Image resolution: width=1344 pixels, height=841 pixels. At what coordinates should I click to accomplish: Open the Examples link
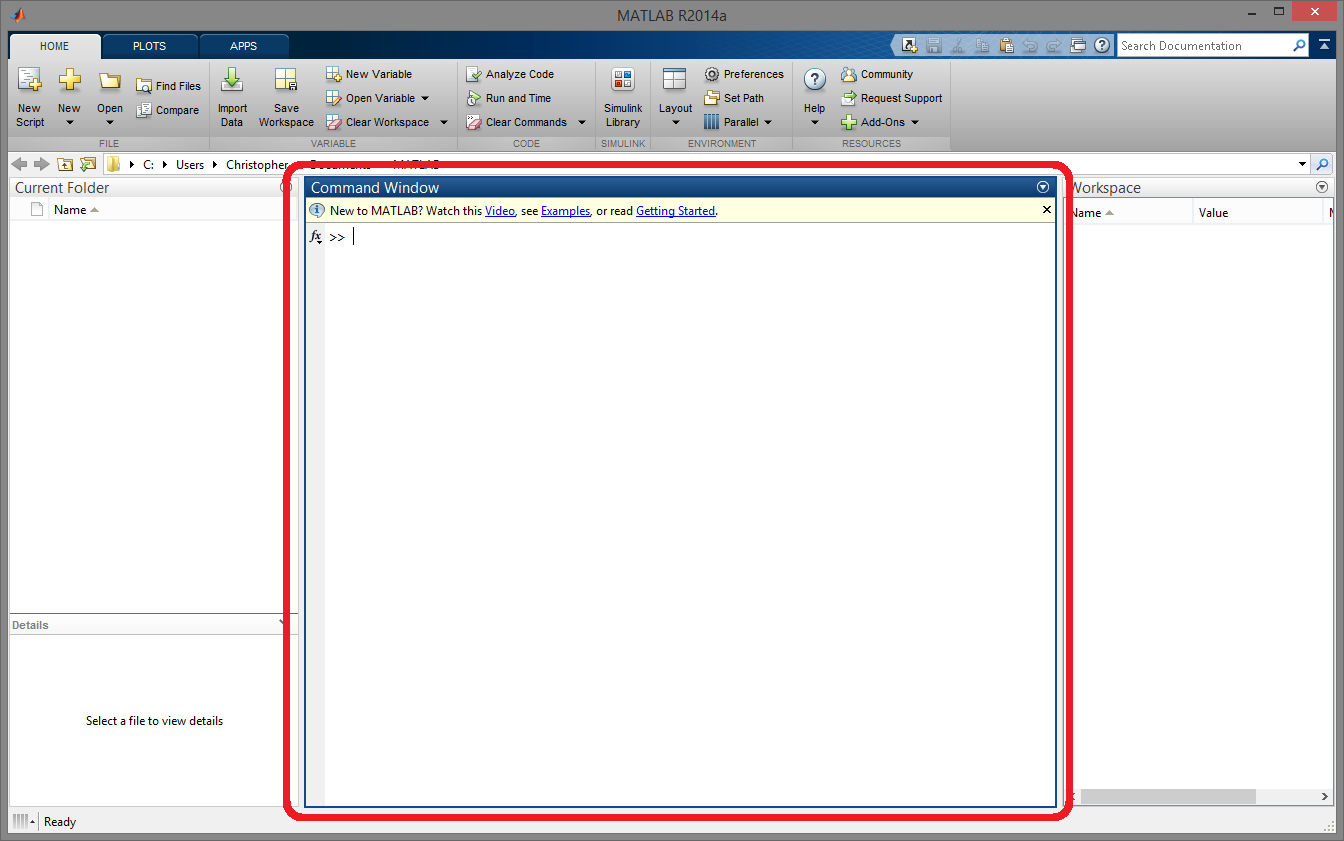point(566,211)
